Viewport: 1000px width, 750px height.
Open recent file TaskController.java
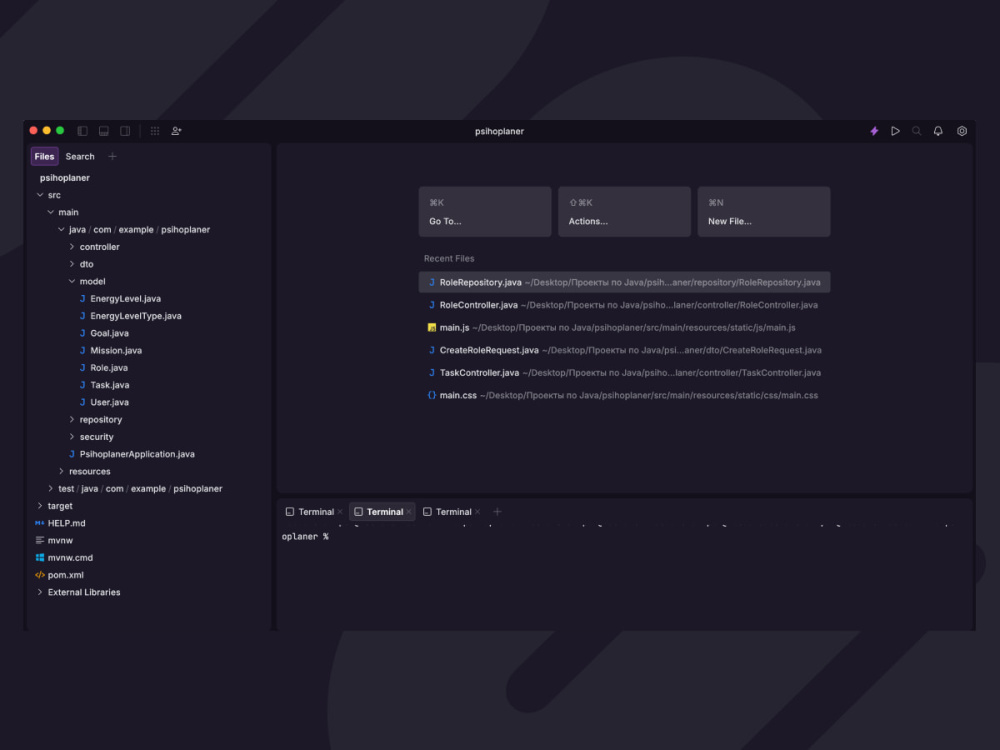[624, 372]
